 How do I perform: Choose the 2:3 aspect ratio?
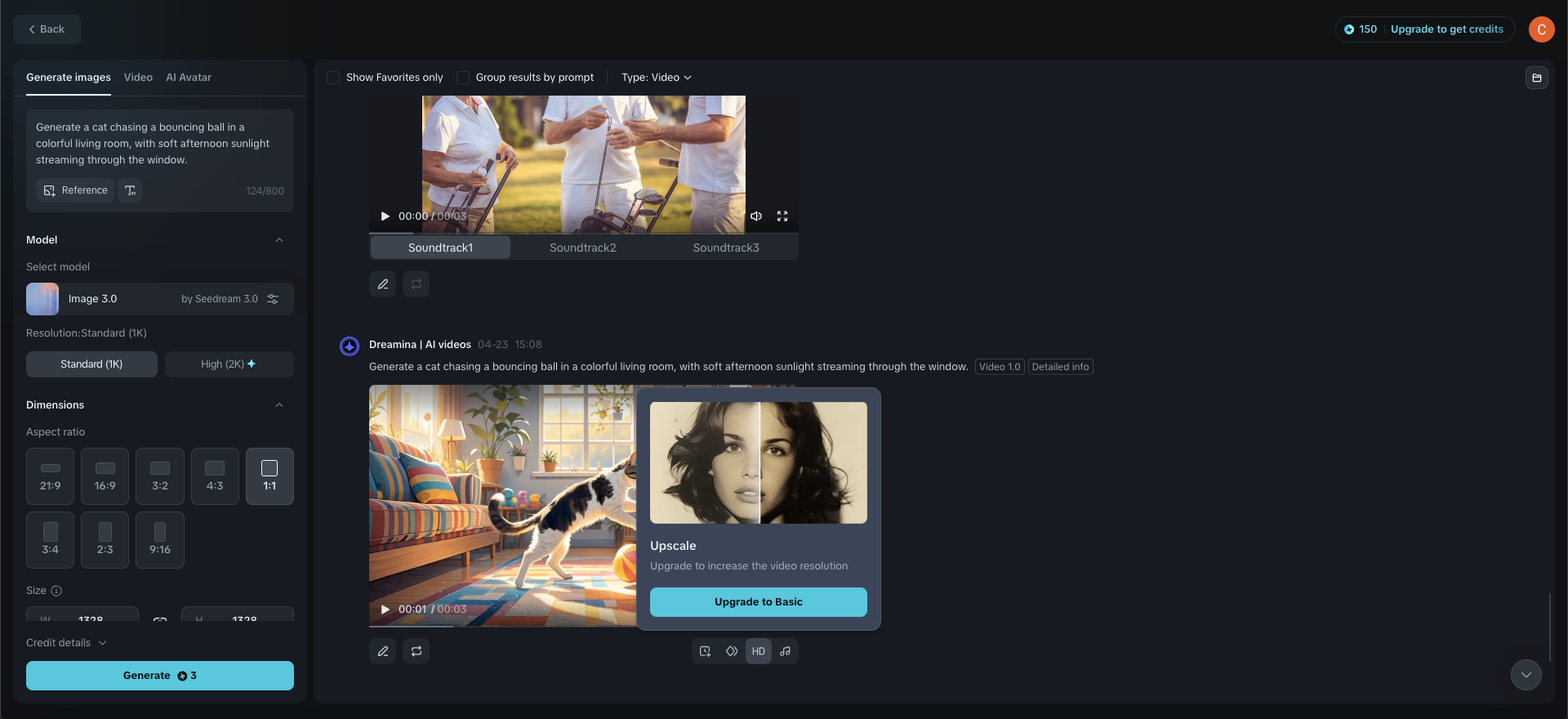point(105,540)
